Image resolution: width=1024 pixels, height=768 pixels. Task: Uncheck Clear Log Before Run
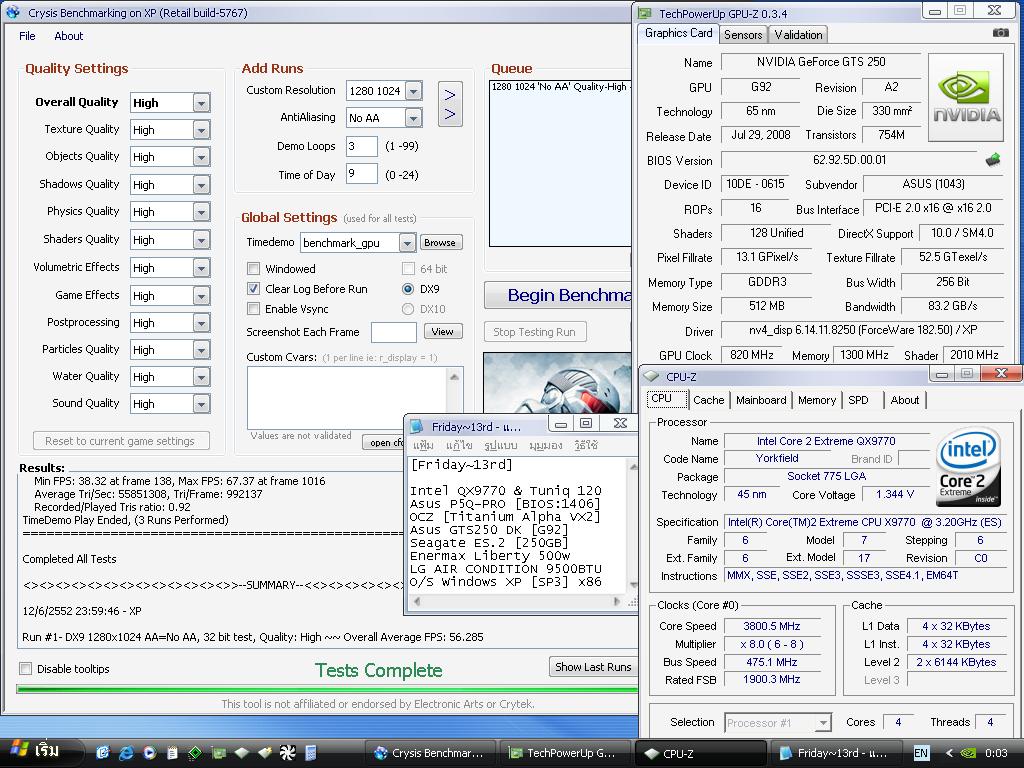point(253,289)
